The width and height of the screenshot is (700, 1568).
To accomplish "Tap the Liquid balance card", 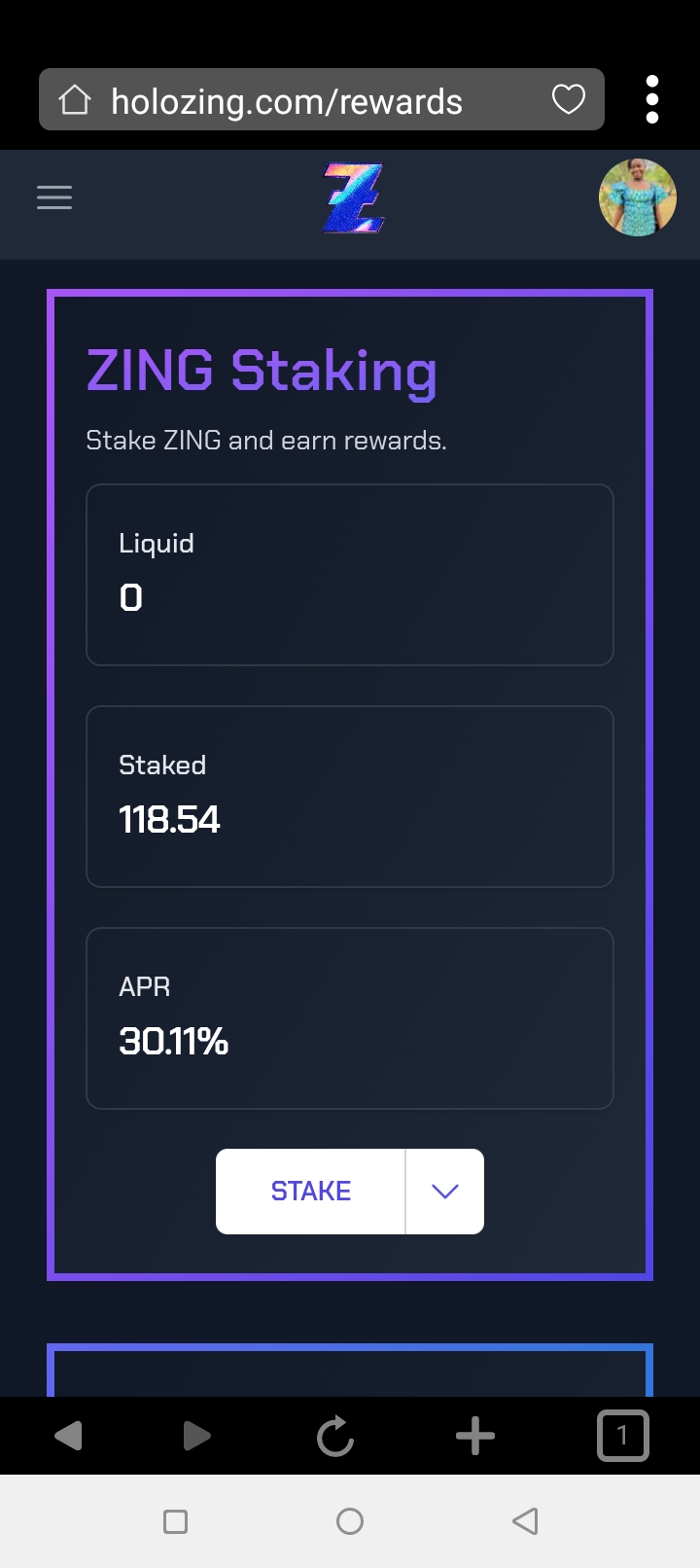I will point(350,575).
